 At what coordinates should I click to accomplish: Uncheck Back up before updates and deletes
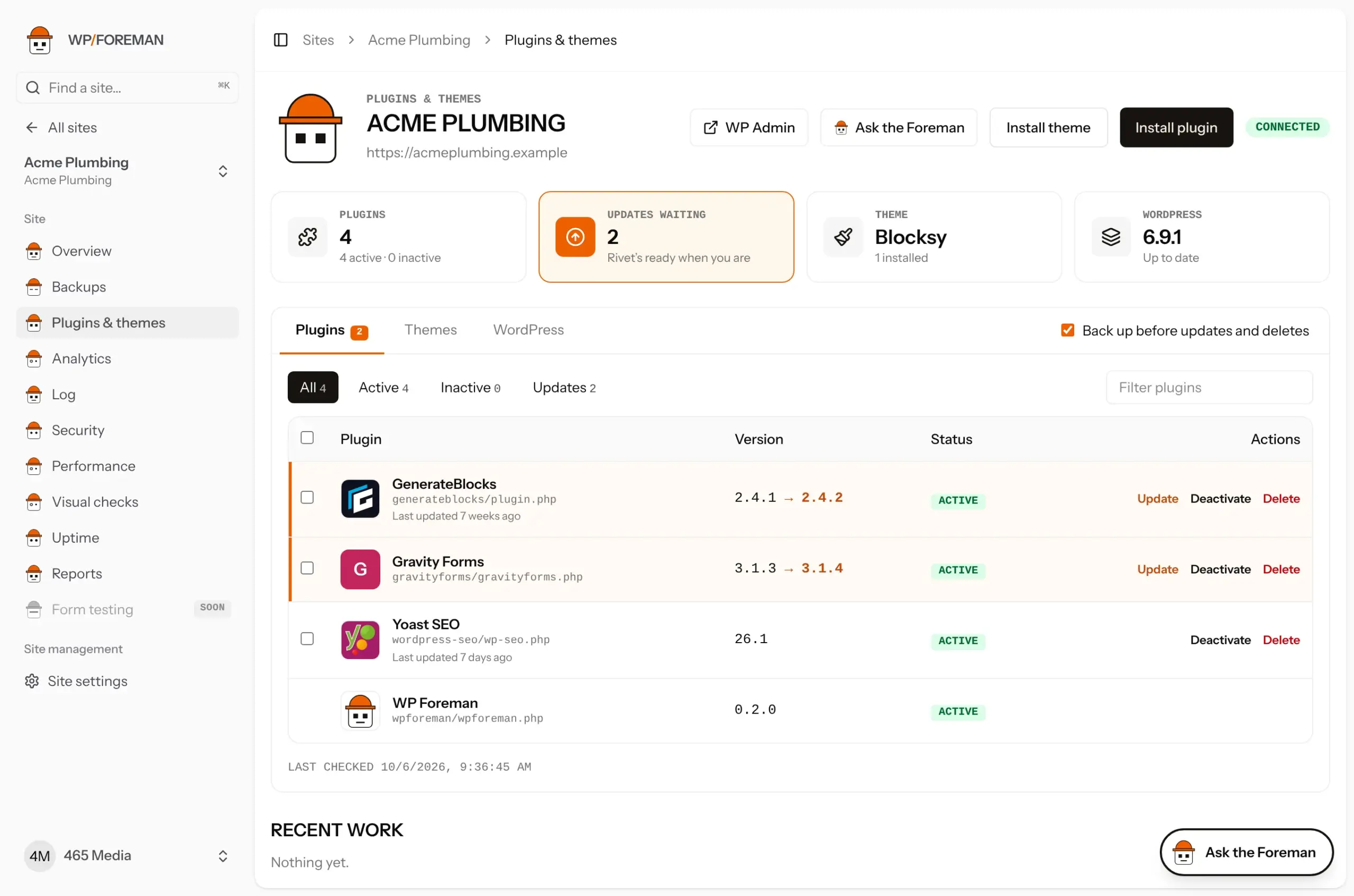(1068, 330)
